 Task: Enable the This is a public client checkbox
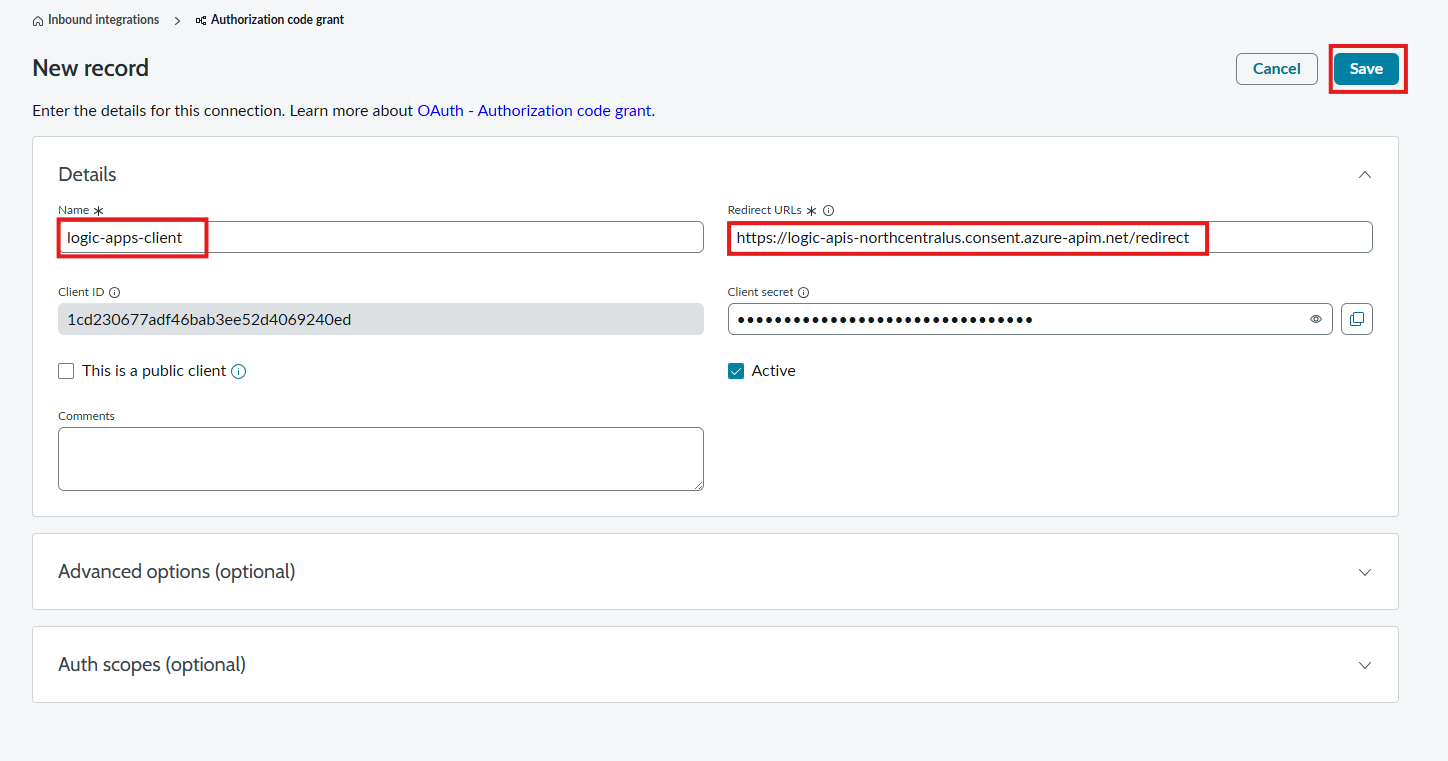coord(66,370)
